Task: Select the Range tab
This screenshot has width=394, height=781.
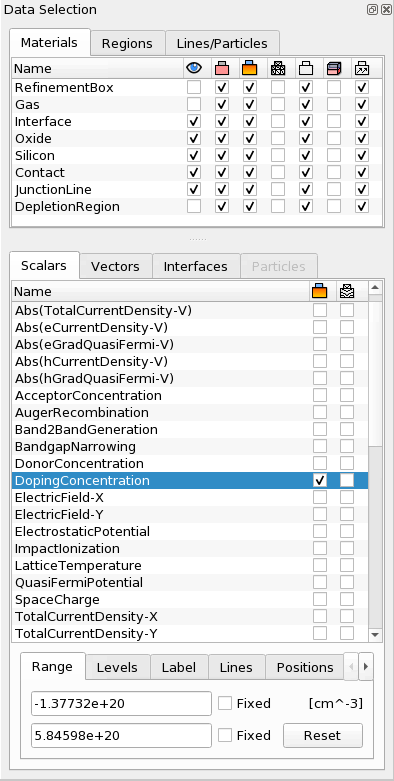Action: pyautogui.click(x=52, y=666)
